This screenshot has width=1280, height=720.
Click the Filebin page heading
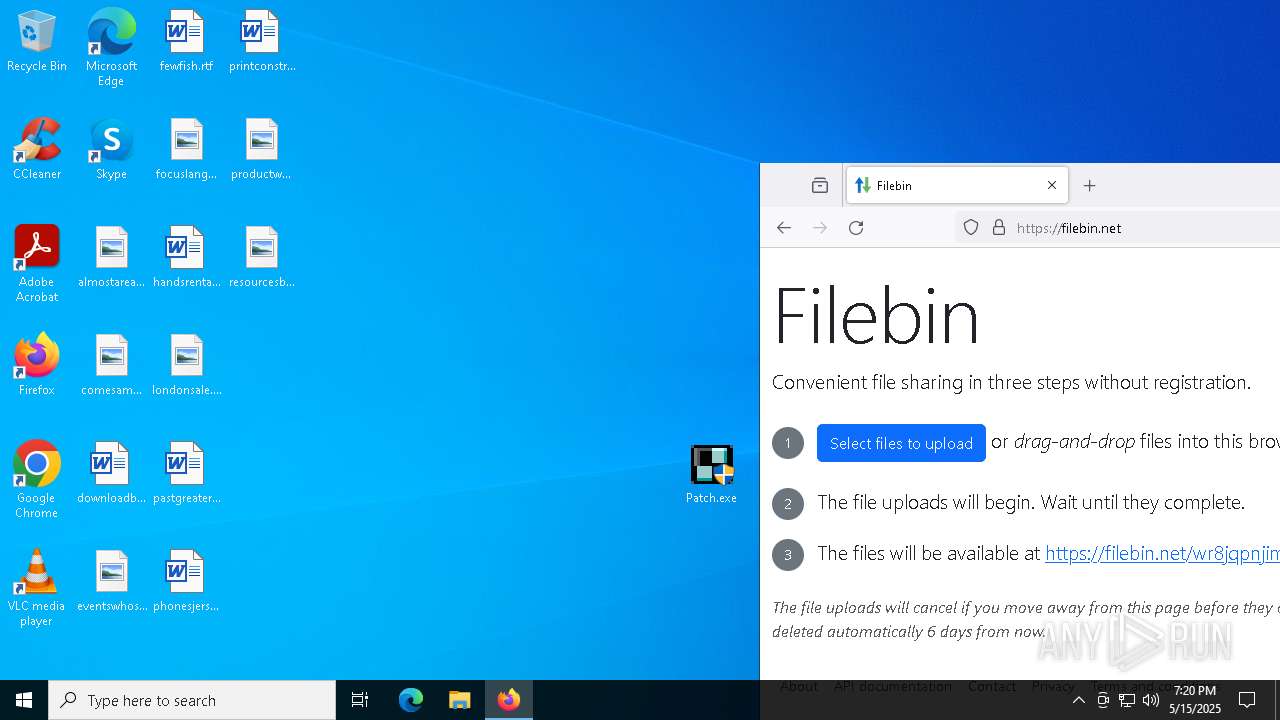tap(876, 314)
